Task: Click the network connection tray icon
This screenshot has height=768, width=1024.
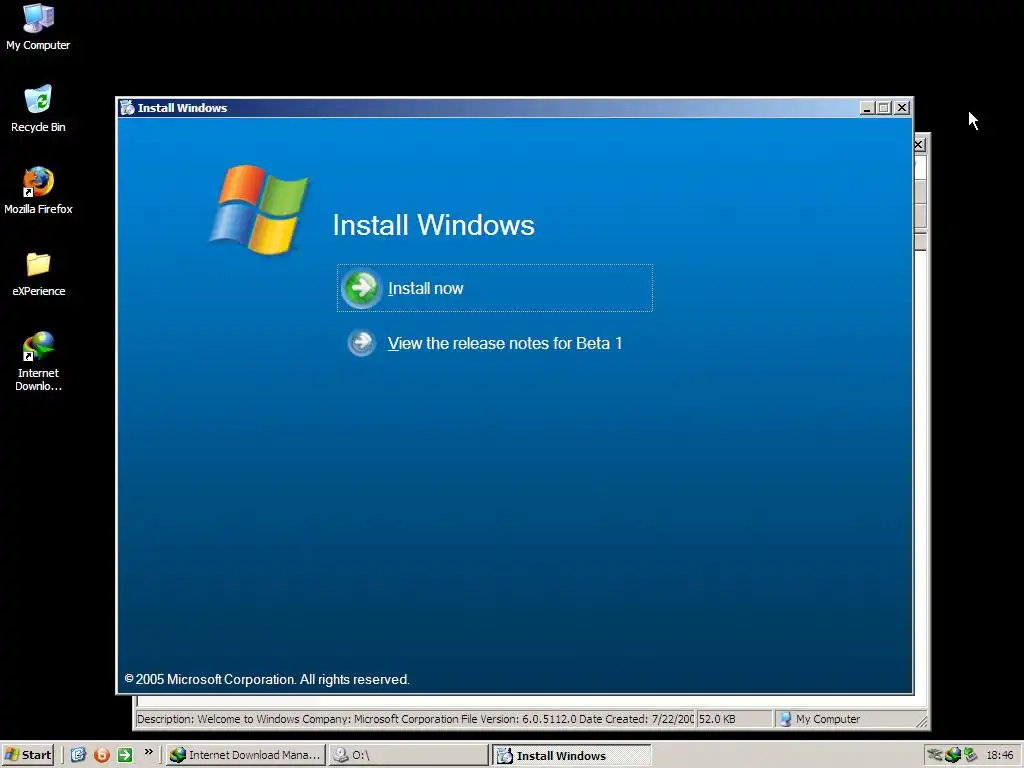Action: click(935, 755)
